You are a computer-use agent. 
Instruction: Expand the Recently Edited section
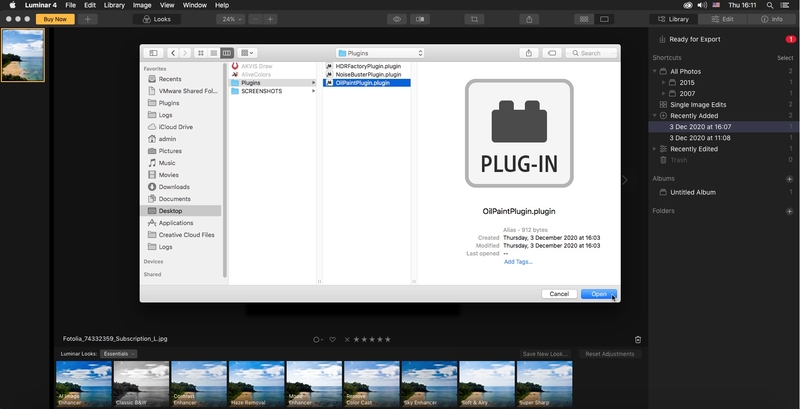[655, 149]
